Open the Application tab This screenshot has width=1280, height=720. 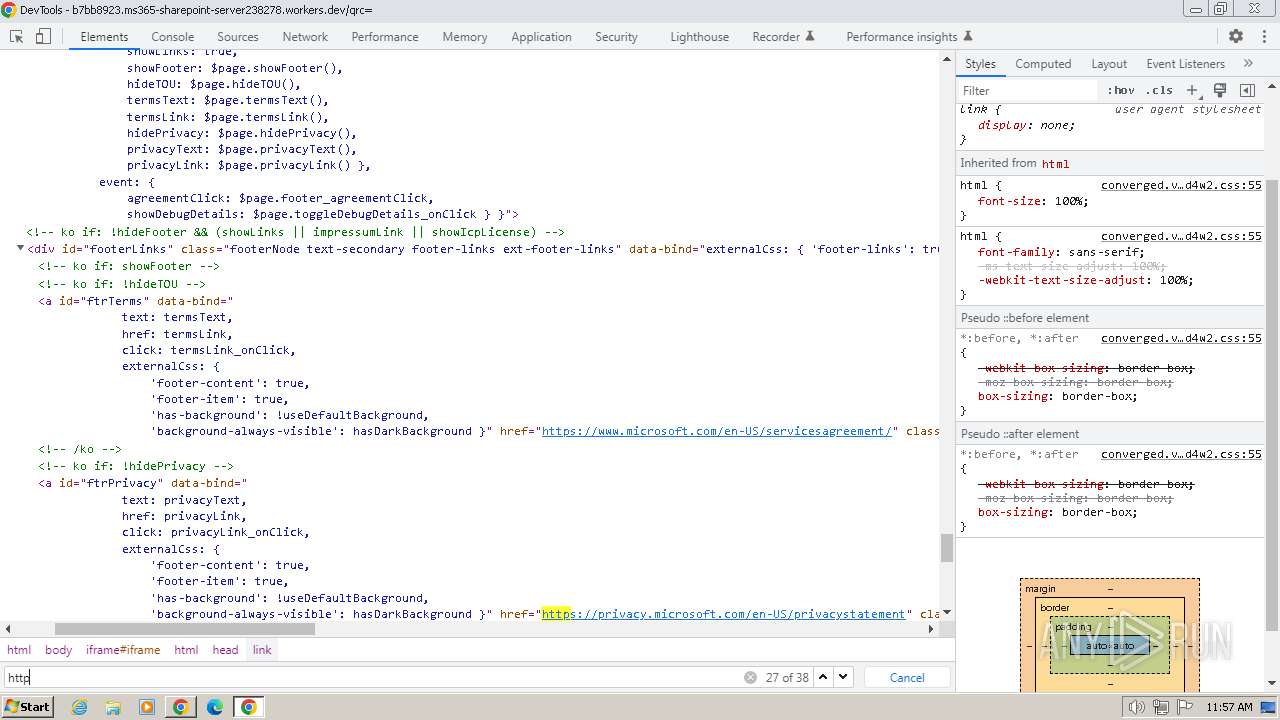pos(541,36)
